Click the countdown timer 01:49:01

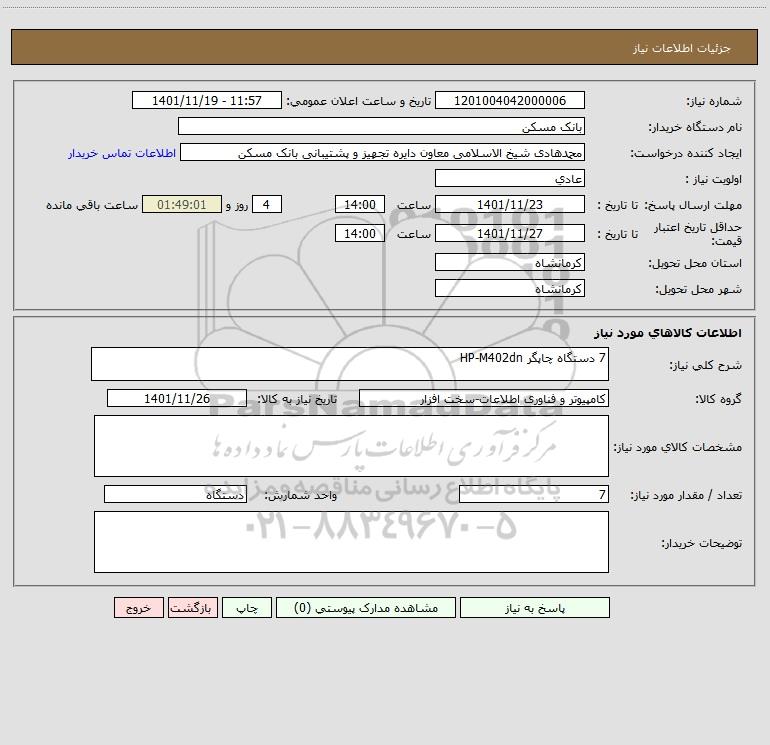click(x=182, y=204)
